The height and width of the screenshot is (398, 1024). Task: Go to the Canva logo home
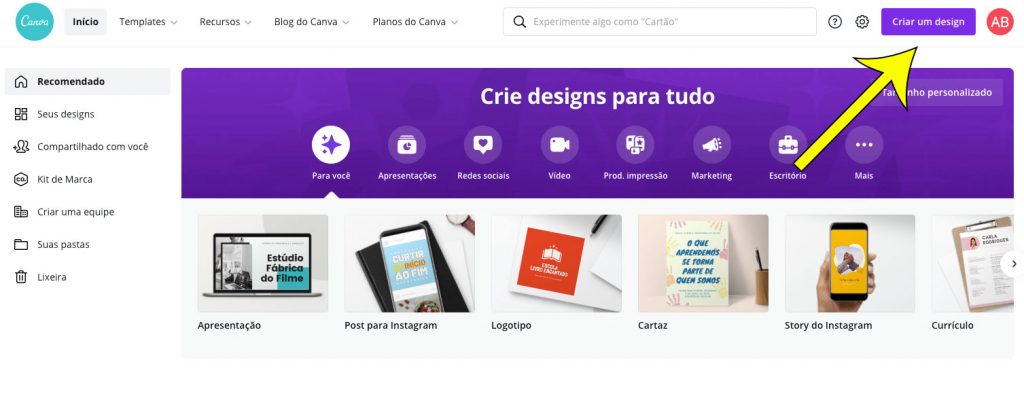[35, 22]
